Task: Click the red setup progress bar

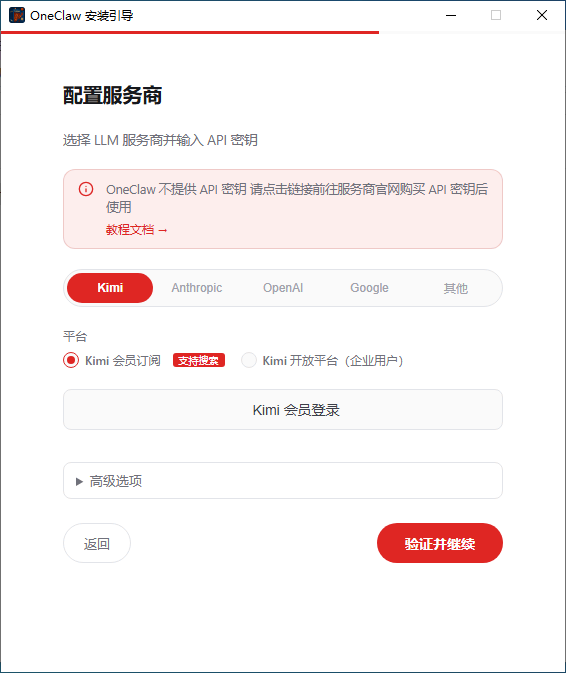Action: coord(190,32)
